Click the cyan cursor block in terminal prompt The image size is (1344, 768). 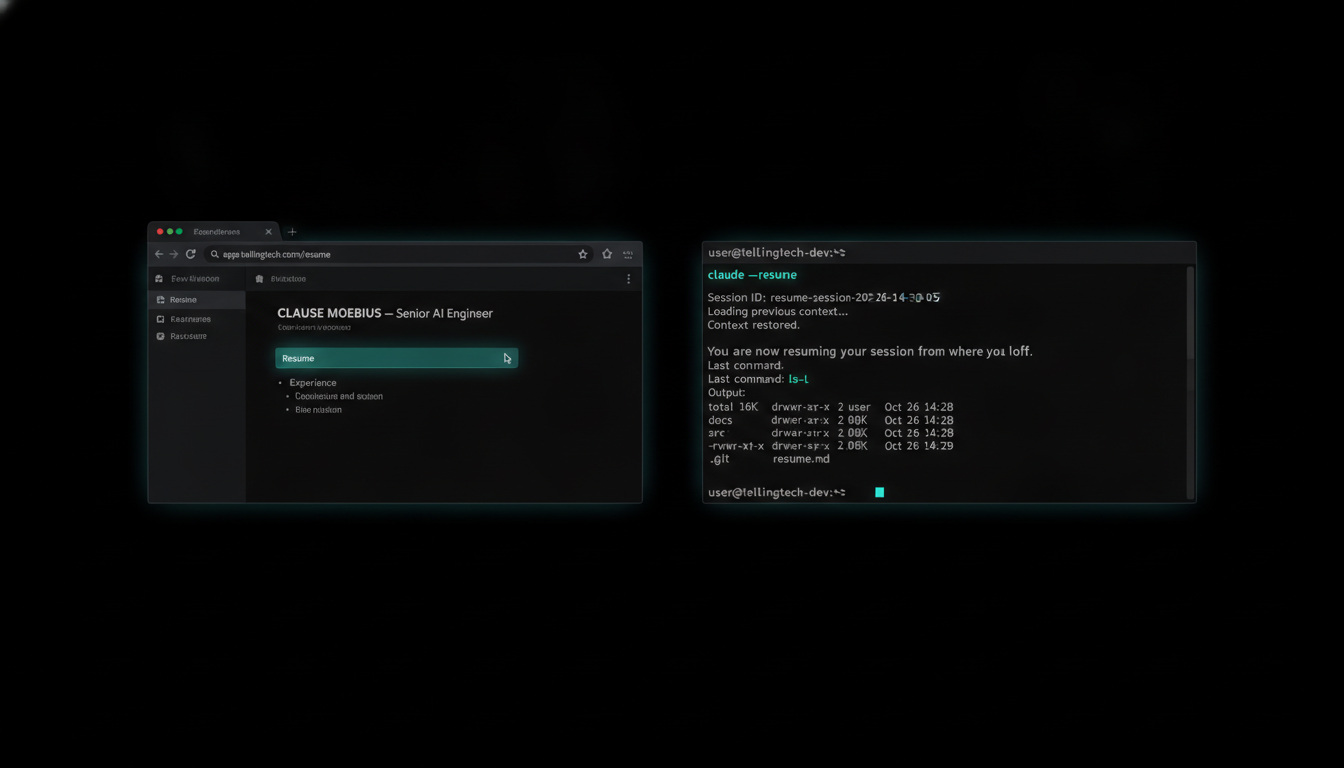click(880, 492)
